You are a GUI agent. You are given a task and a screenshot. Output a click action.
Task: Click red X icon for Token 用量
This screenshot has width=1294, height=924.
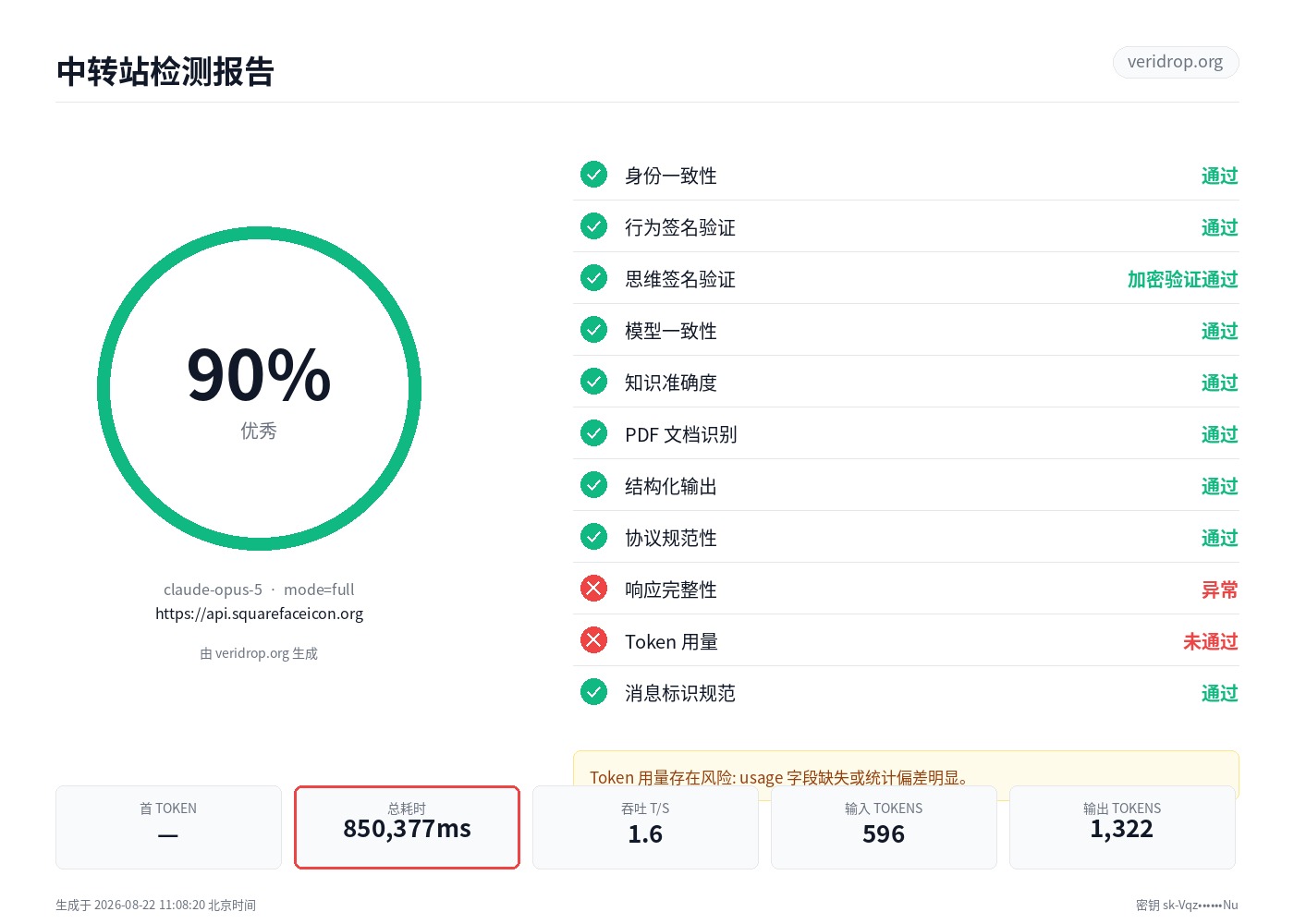click(x=593, y=640)
